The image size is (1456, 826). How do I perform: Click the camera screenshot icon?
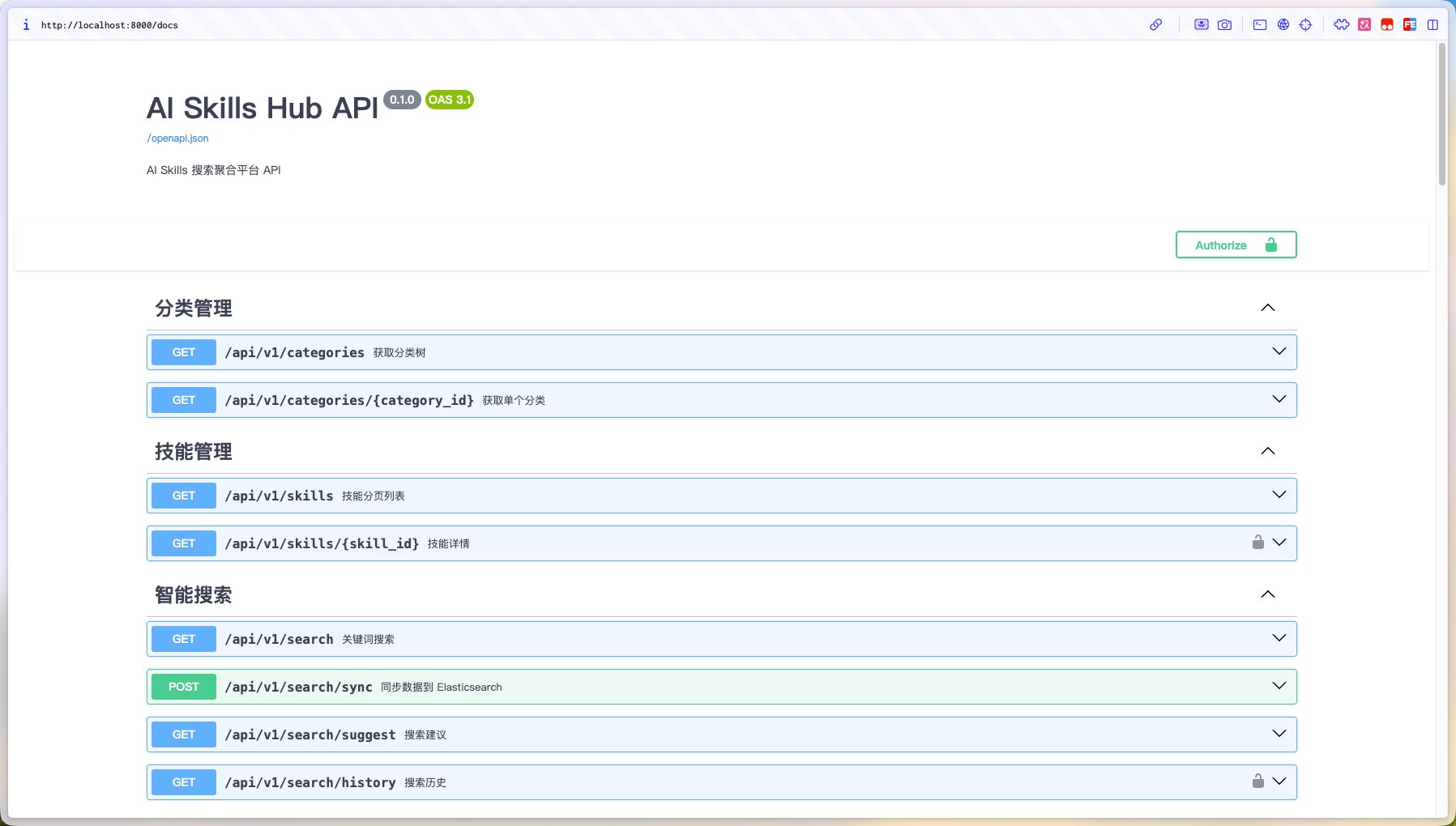[x=1224, y=25]
